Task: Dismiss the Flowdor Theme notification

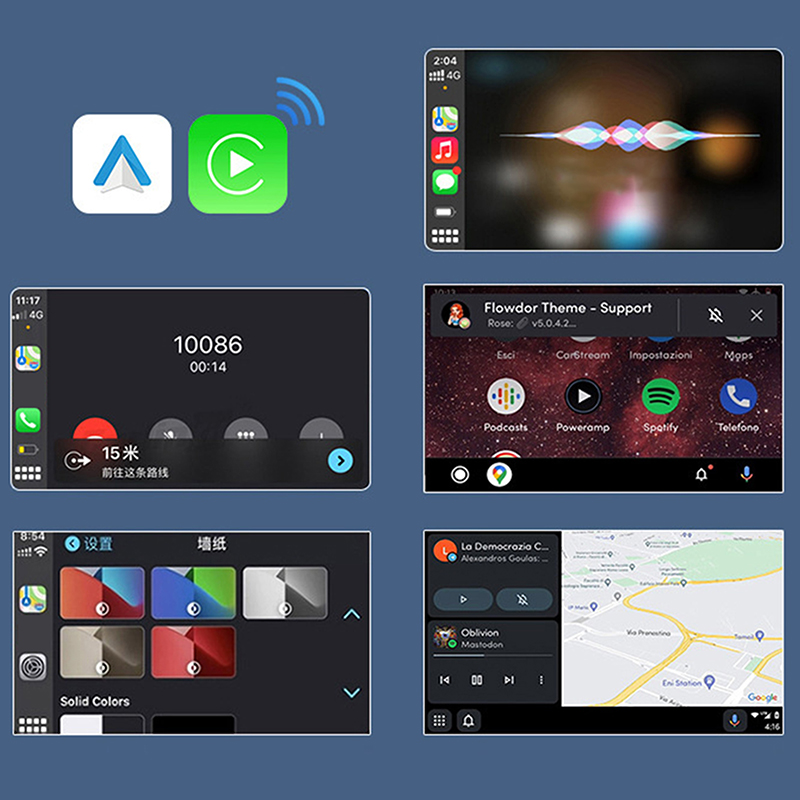Action: click(756, 315)
